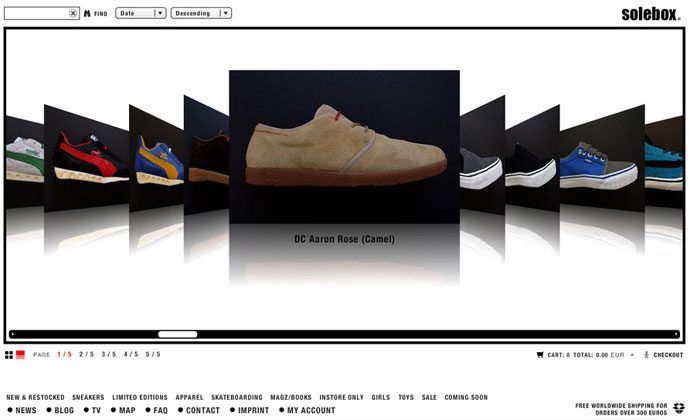Select the blue and grey sneaker thumbnail

click(x=602, y=158)
